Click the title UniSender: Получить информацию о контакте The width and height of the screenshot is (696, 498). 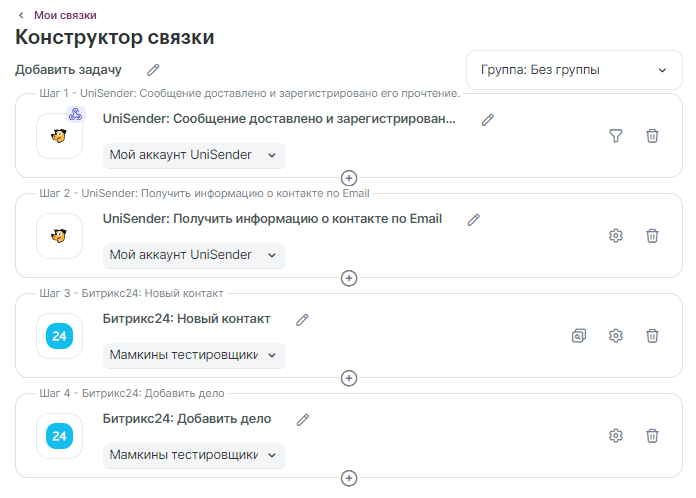272,219
